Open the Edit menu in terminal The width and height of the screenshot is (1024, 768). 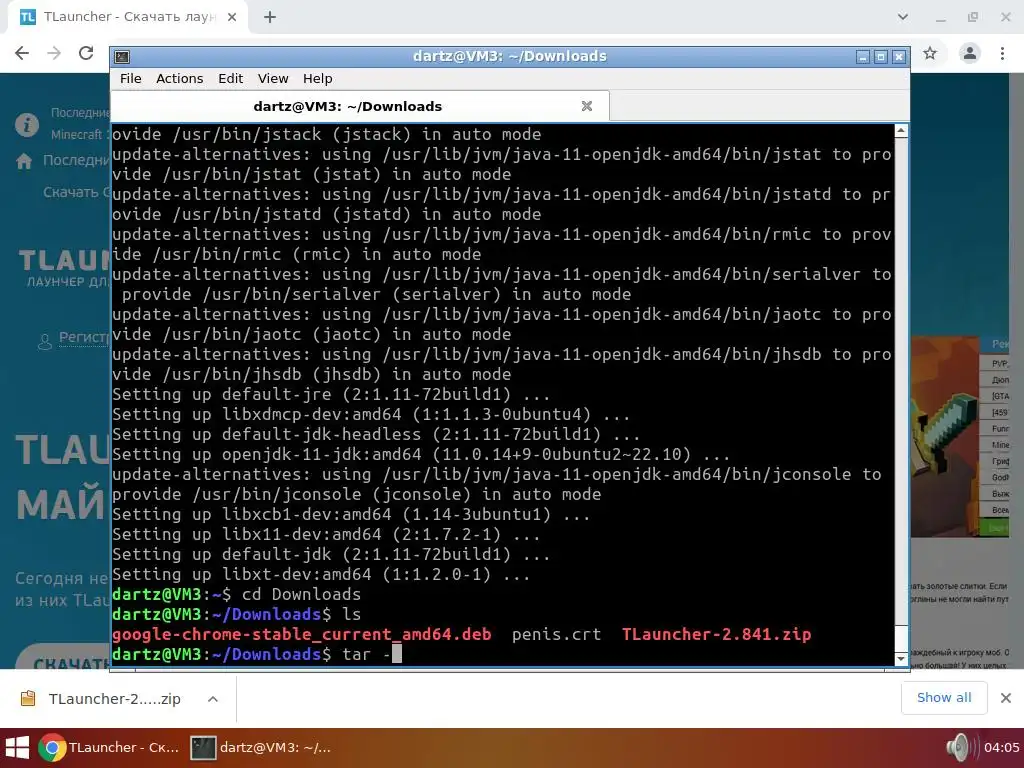[x=231, y=78]
